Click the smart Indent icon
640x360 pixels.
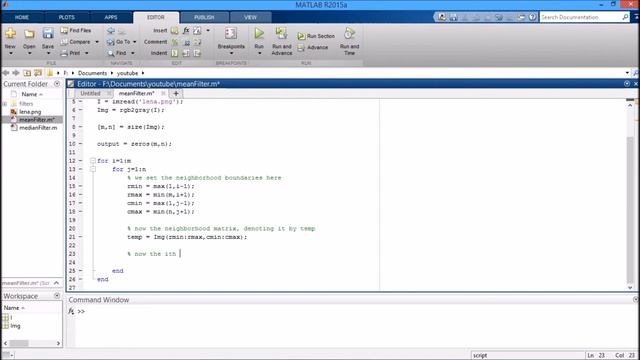coord(175,53)
